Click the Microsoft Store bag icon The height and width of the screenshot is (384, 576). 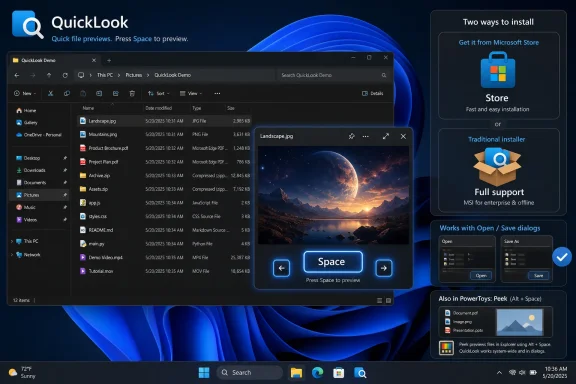(x=498, y=70)
